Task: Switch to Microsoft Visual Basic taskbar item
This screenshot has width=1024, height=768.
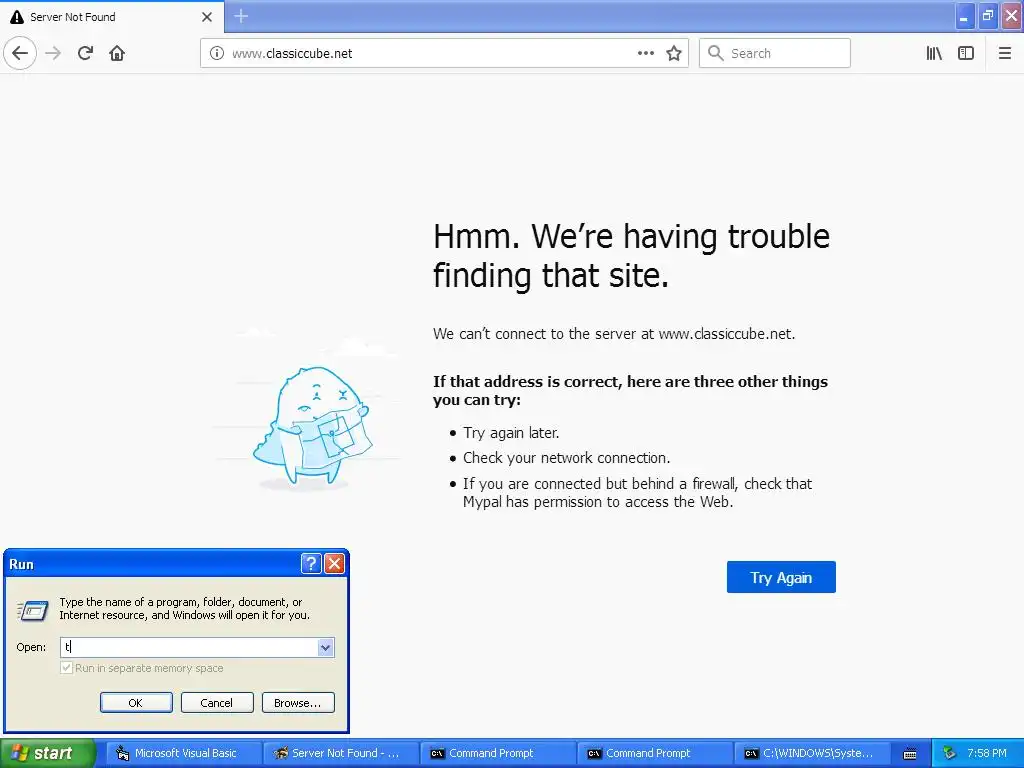Action: pyautogui.click(x=184, y=753)
